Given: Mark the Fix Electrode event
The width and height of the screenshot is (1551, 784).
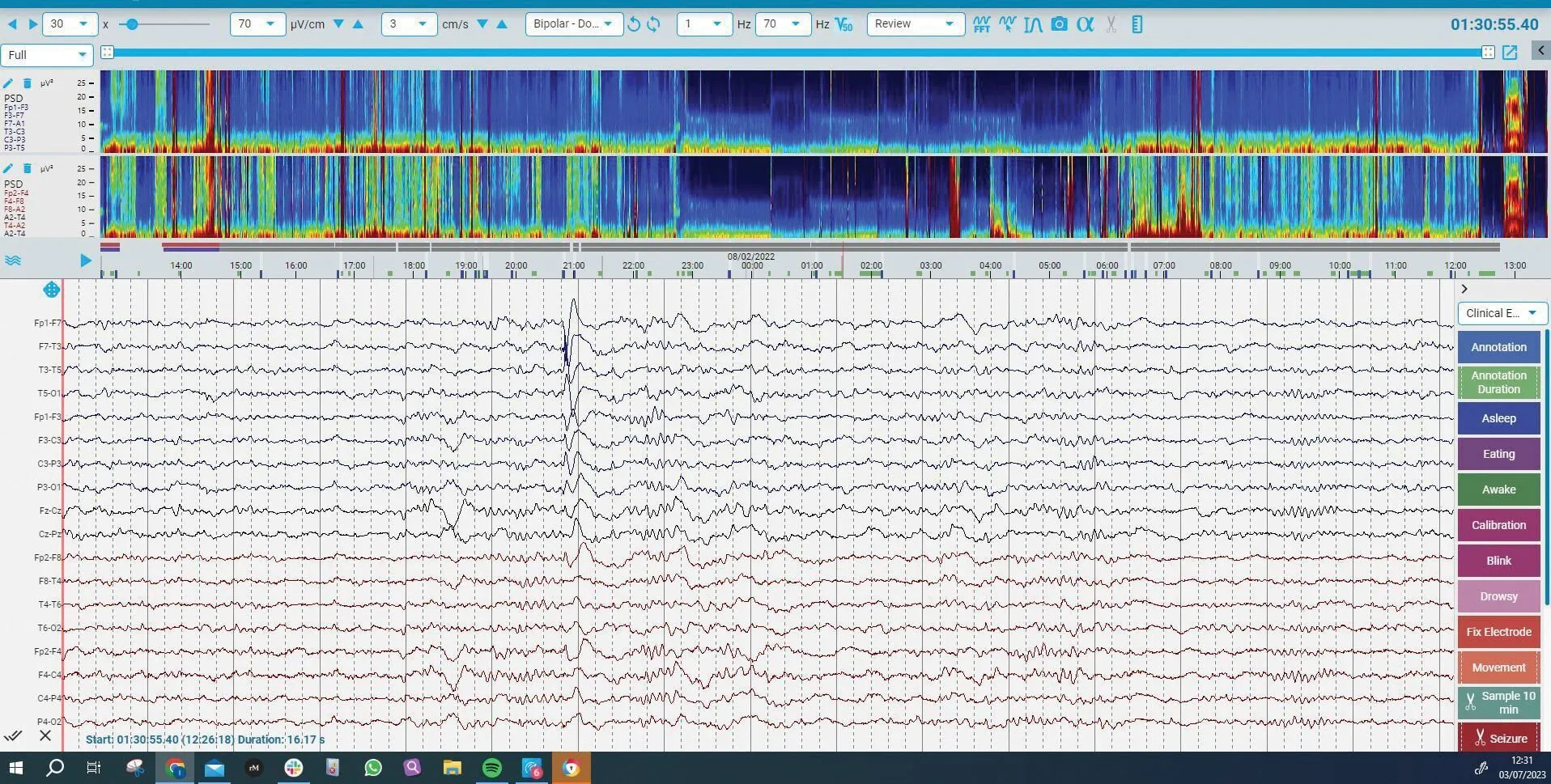Looking at the screenshot, I should (x=1498, y=632).
